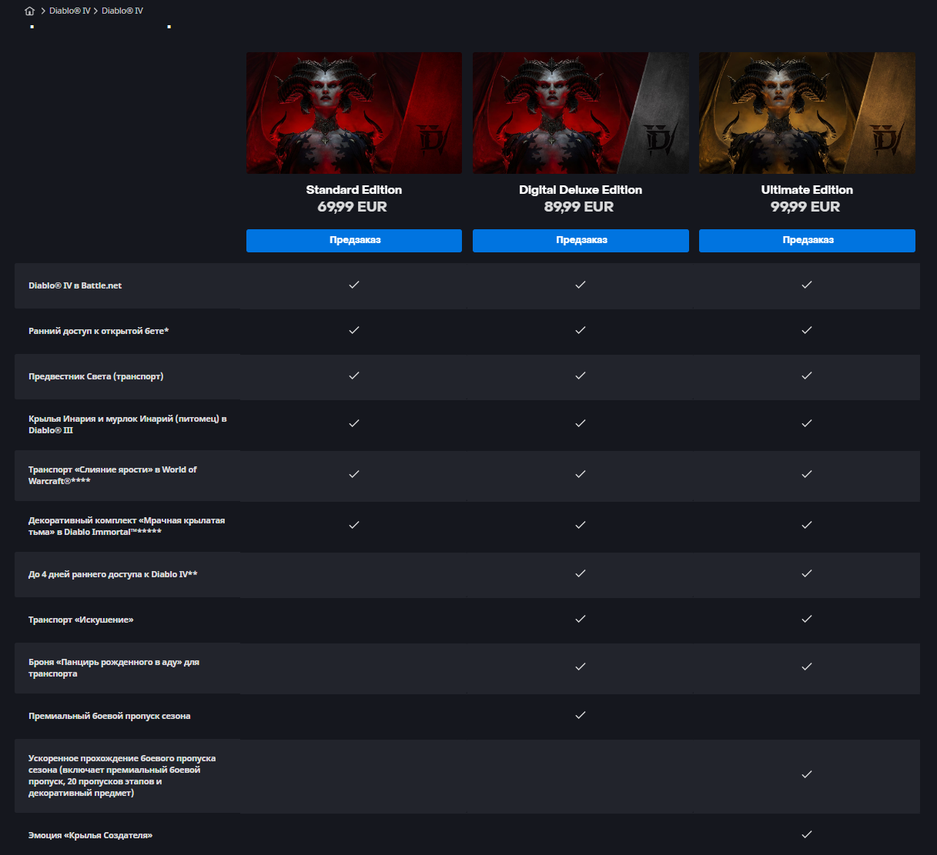Click Standard checkmark for Крылья Инария row
Screen dimensions: 937x855
(x=354, y=423)
